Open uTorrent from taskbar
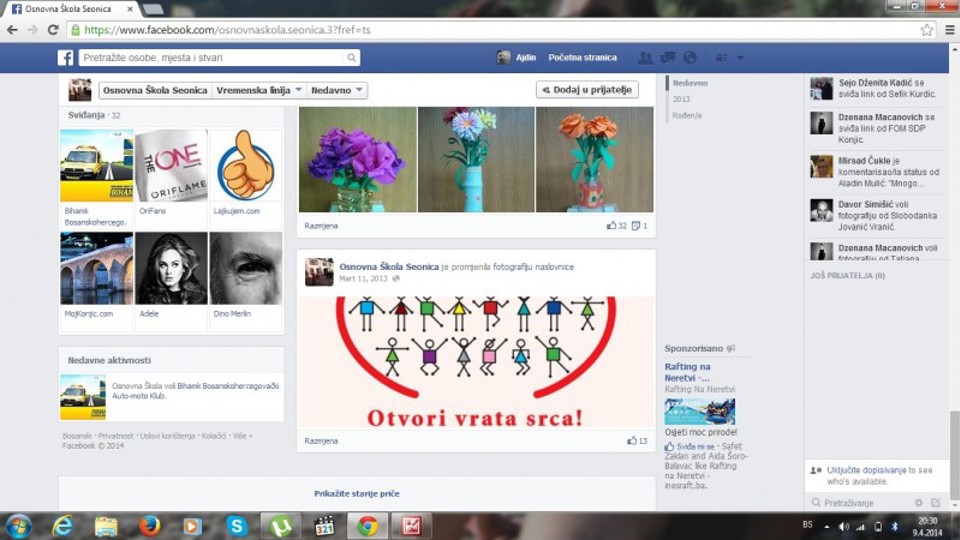Viewport: 960px width, 540px height. pyautogui.click(x=281, y=526)
